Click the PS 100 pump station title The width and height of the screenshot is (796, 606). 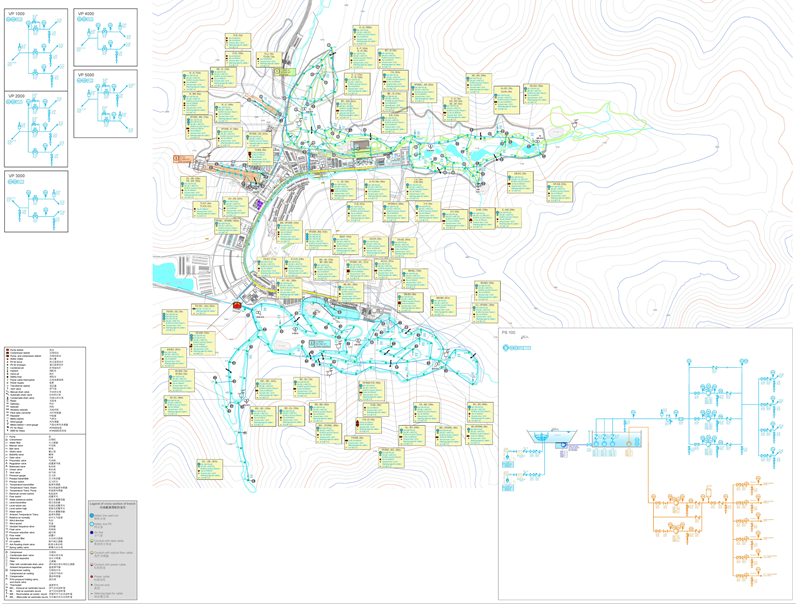(509, 333)
